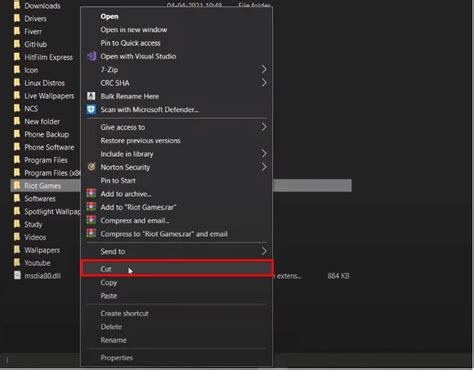Select the Live Wallpapers folder name
Viewport: 474px width, 370px height.
coord(49,96)
